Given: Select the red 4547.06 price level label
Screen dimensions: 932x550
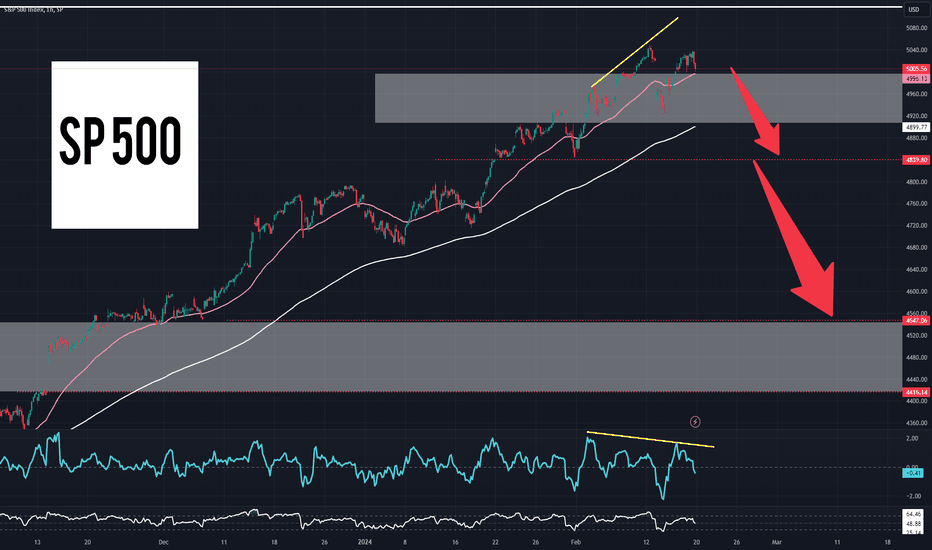Looking at the screenshot, I should point(916,320).
